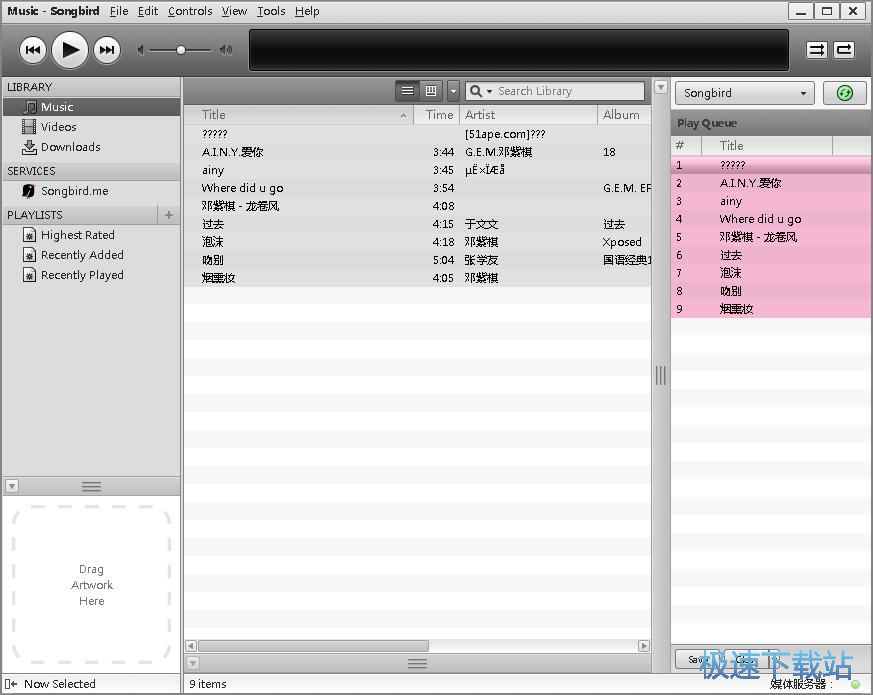Select Videos in the Library
This screenshot has height=695, width=873.
92,127
